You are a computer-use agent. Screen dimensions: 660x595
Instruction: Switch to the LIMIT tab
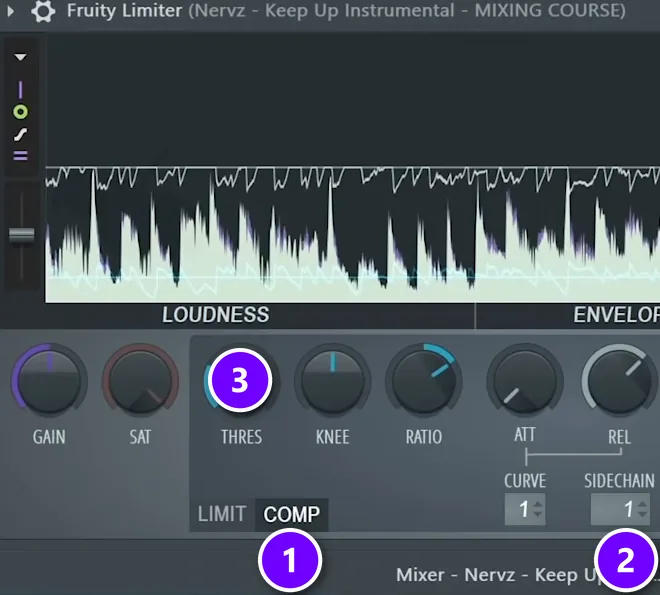tap(222, 514)
